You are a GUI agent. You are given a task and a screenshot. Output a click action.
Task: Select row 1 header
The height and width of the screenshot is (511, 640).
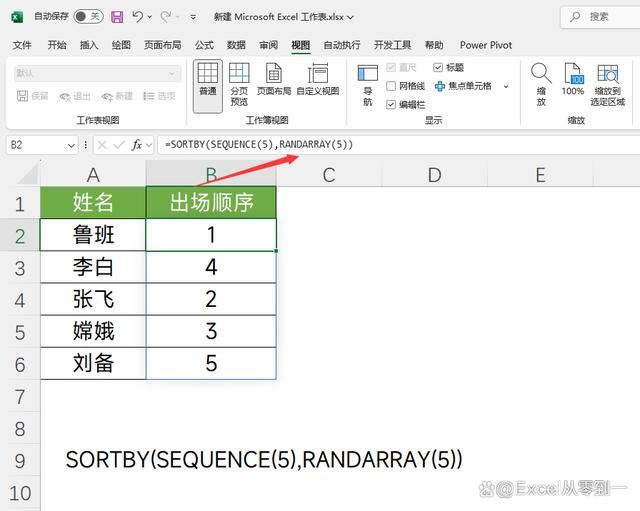coord(20,203)
